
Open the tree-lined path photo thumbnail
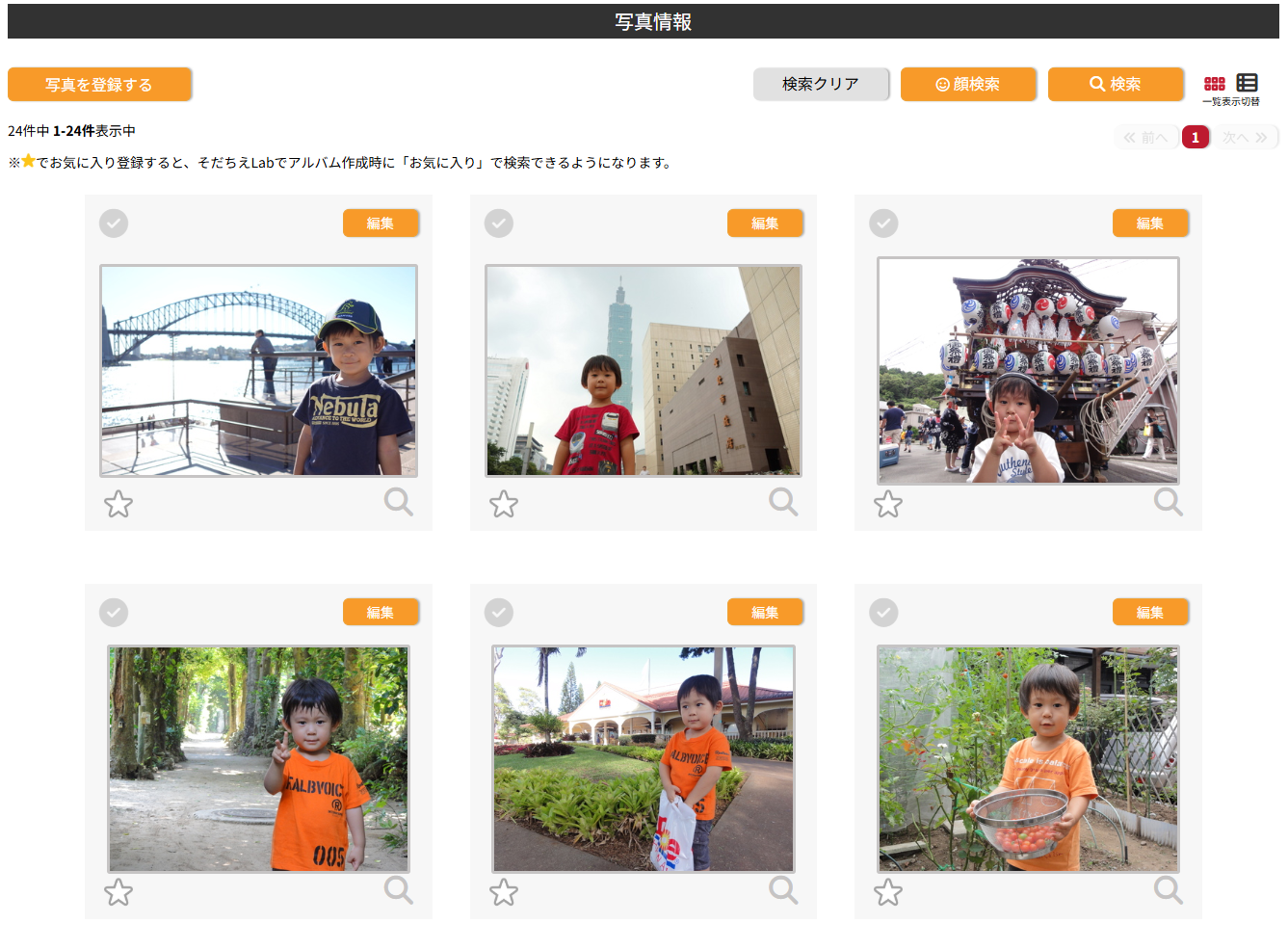(x=258, y=759)
